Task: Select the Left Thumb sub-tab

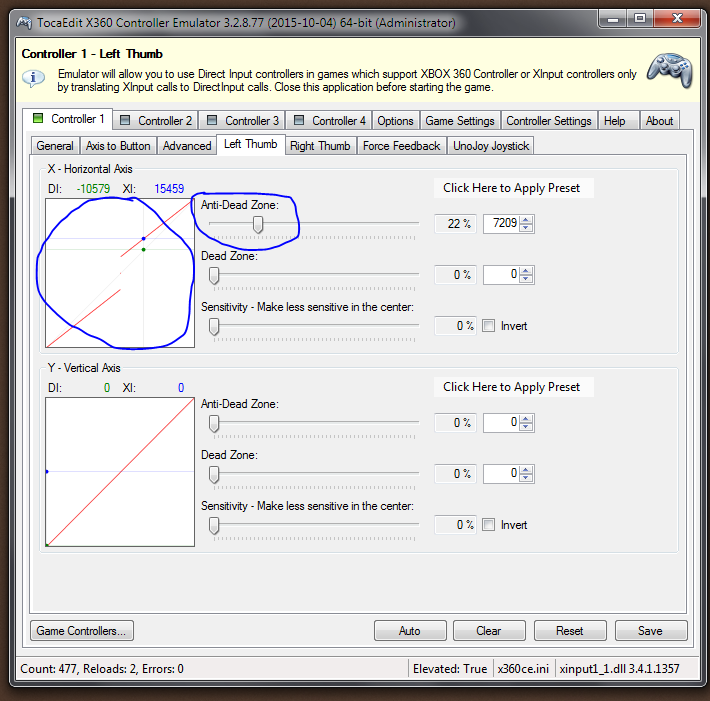Action: click(x=250, y=144)
